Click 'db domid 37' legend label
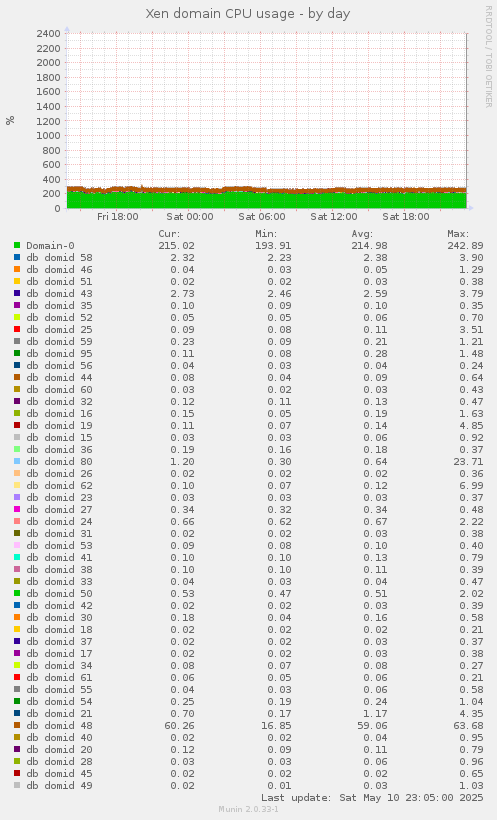Viewport: 497px width, 820px height. [x=59, y=642]
